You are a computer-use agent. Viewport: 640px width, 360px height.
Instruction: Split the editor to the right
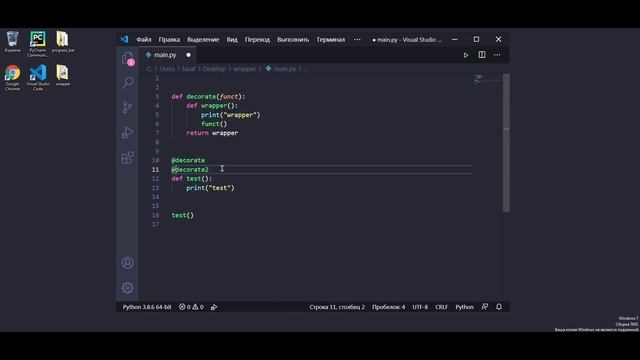tap(482, 55)
